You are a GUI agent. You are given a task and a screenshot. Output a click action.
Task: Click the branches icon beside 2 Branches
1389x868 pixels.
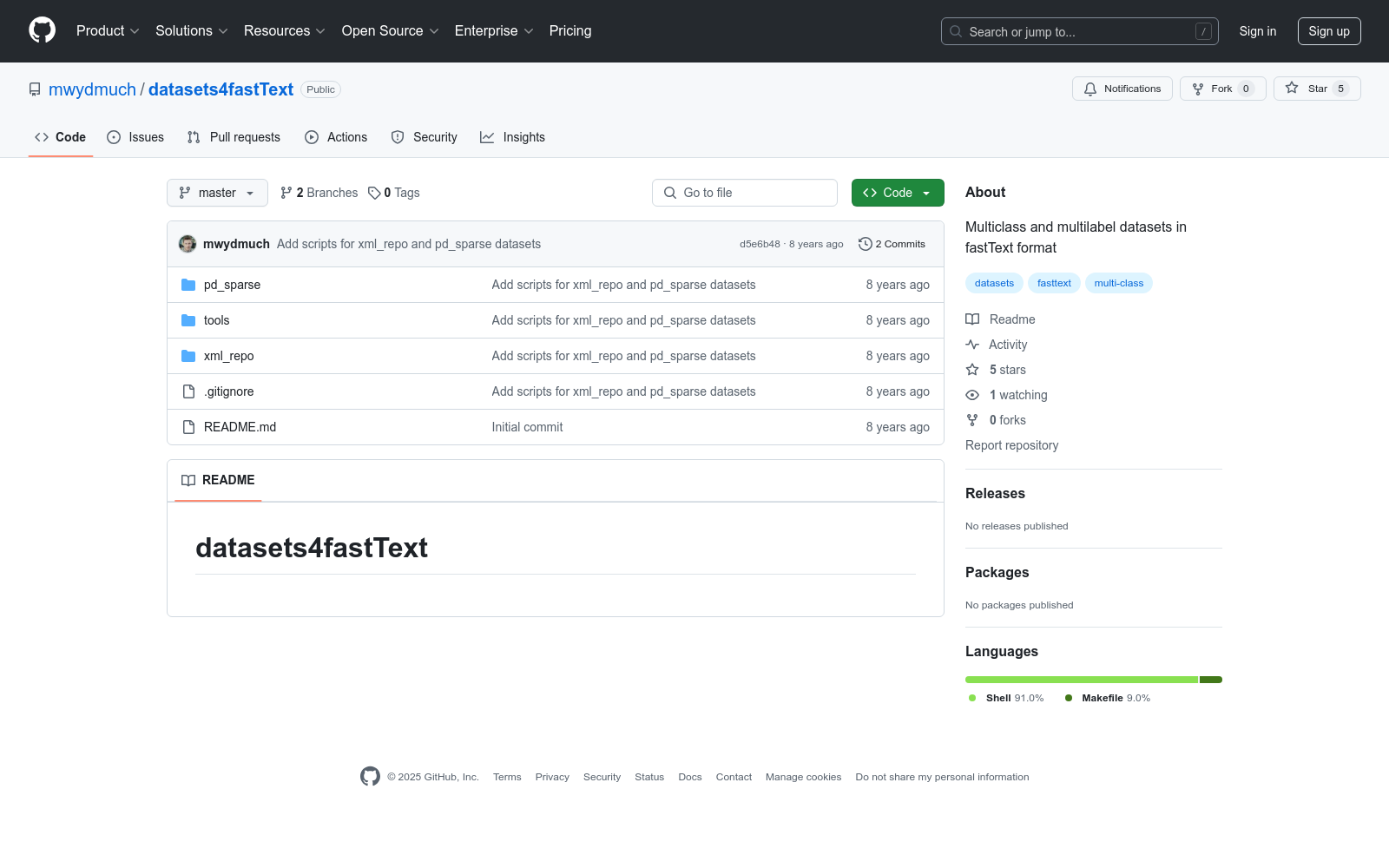tap(286, 193)
